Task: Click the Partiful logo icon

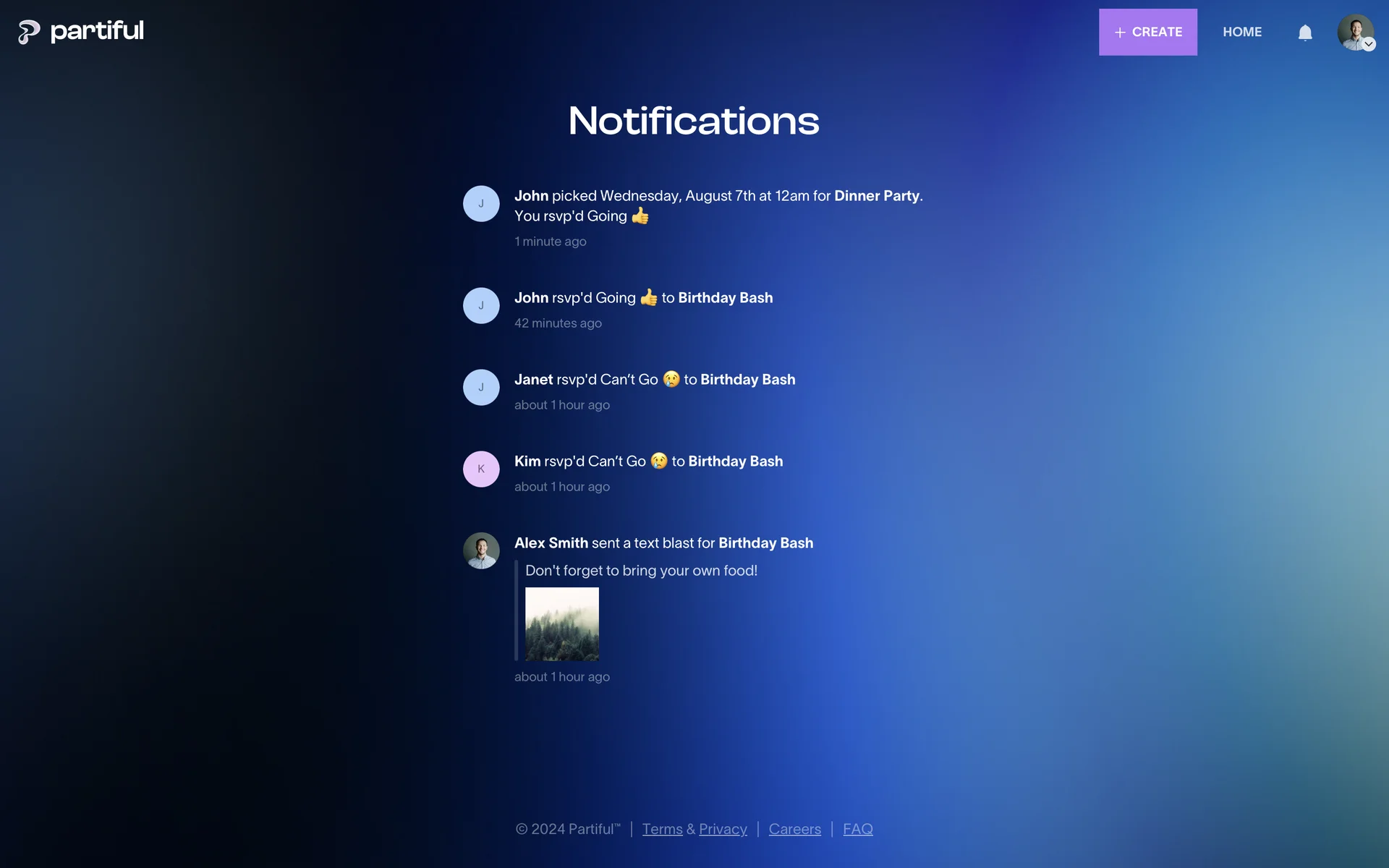Action: 28,32
